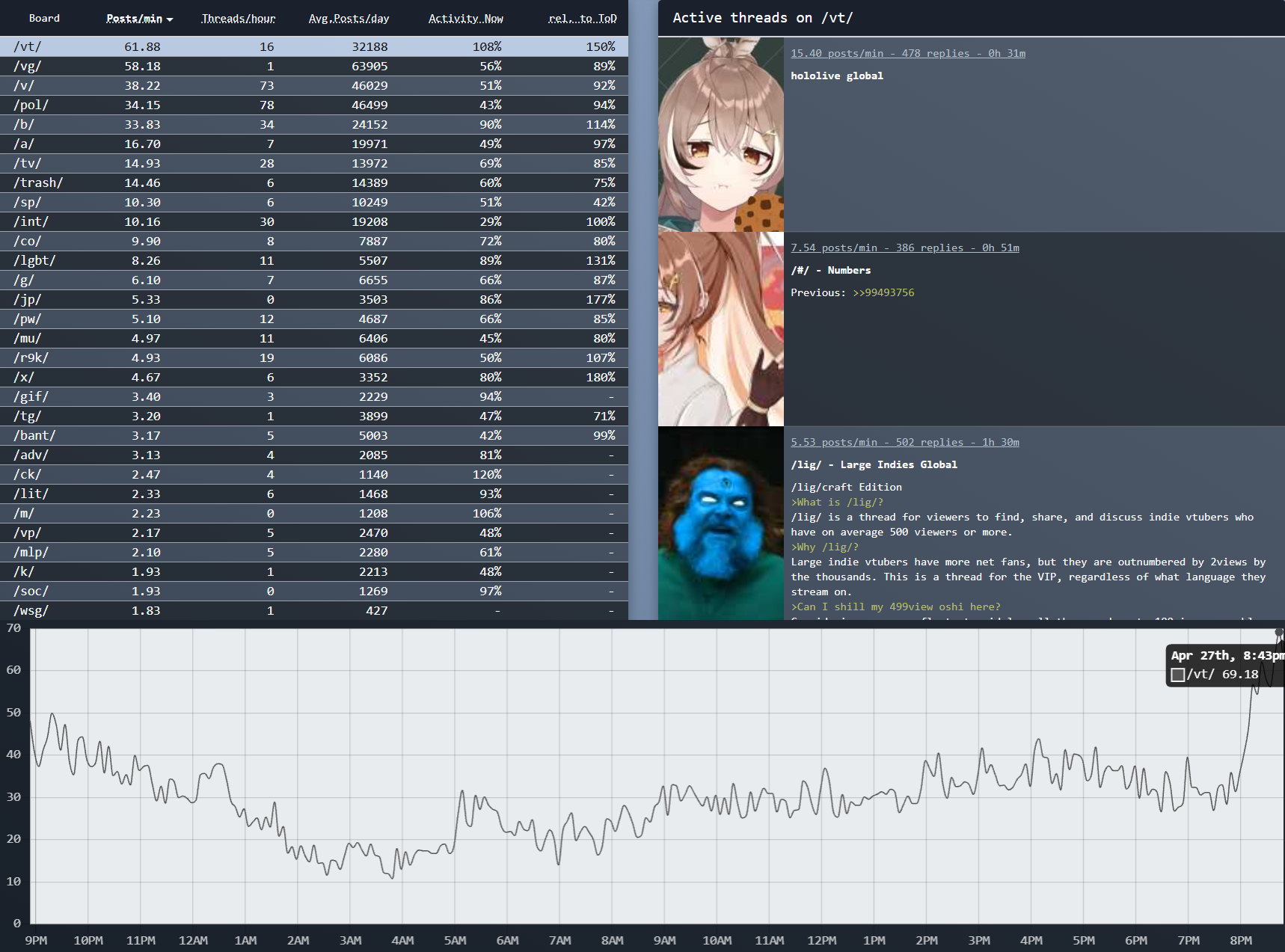Screen dimensions: 1285x952
Task: Click the 12PM label on the chart timeline
Action: (821, 940)
